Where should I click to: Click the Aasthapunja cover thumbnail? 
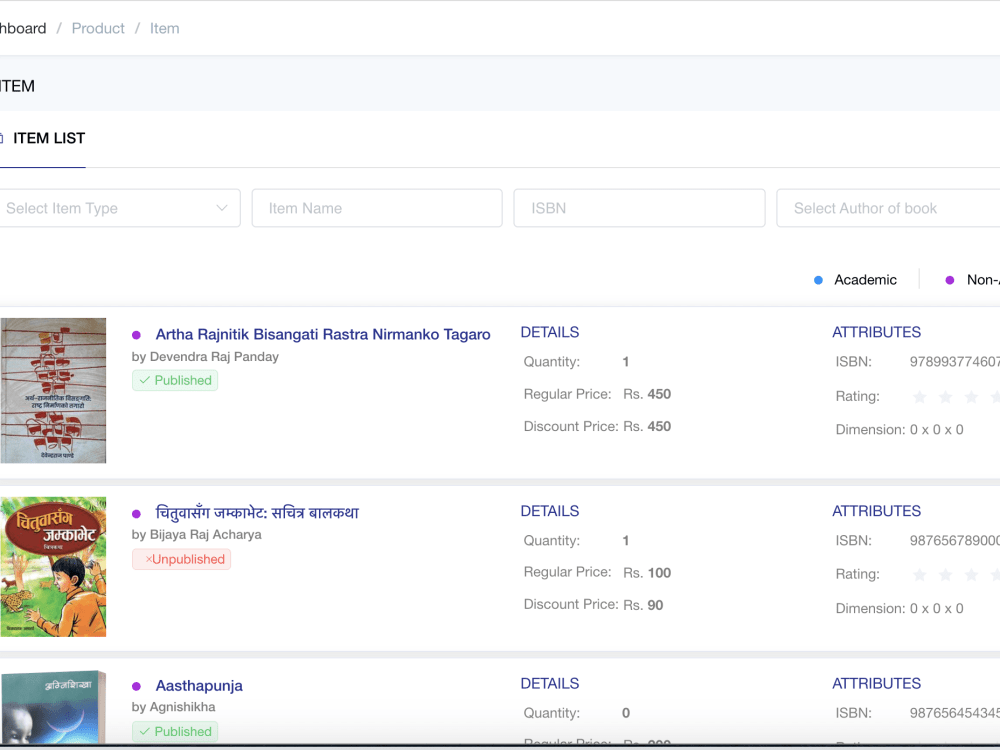53,707
